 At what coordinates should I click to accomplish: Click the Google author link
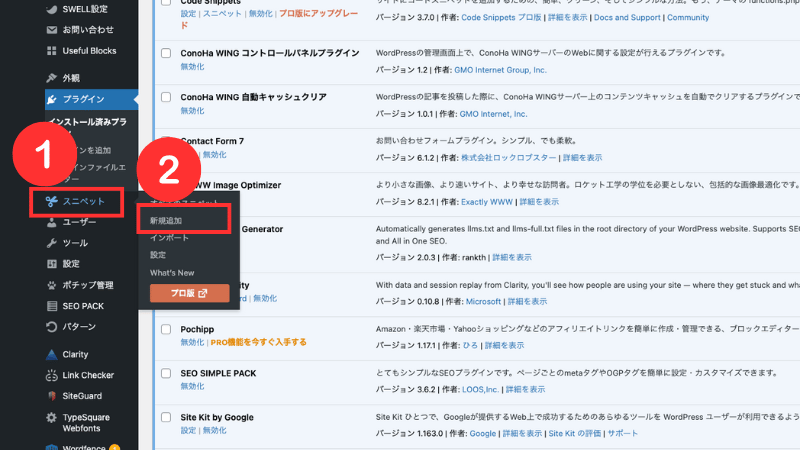click(482, 433)
